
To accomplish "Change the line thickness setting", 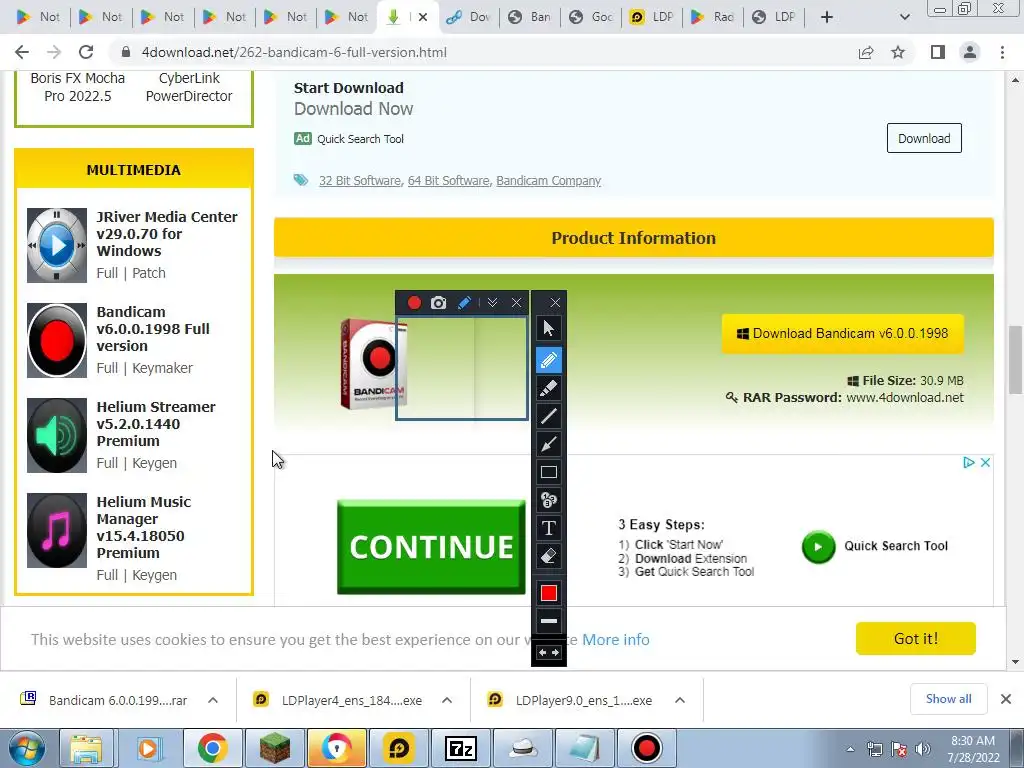I will (x=549, y=621).
